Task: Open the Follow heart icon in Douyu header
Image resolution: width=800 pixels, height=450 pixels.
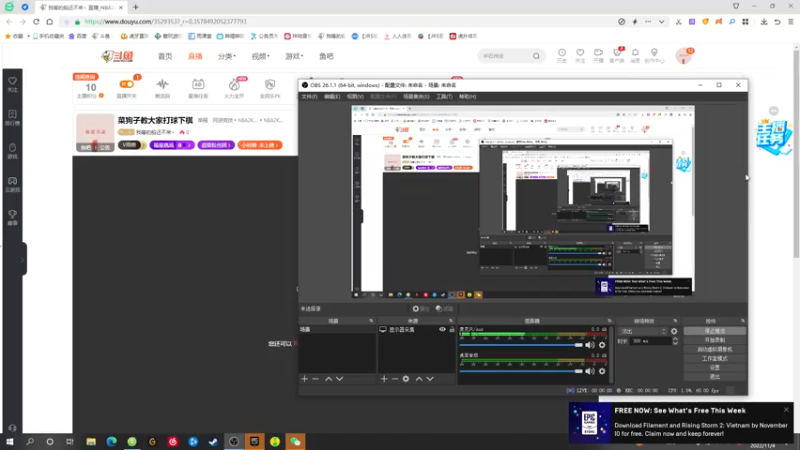Action: coord(580,55)
